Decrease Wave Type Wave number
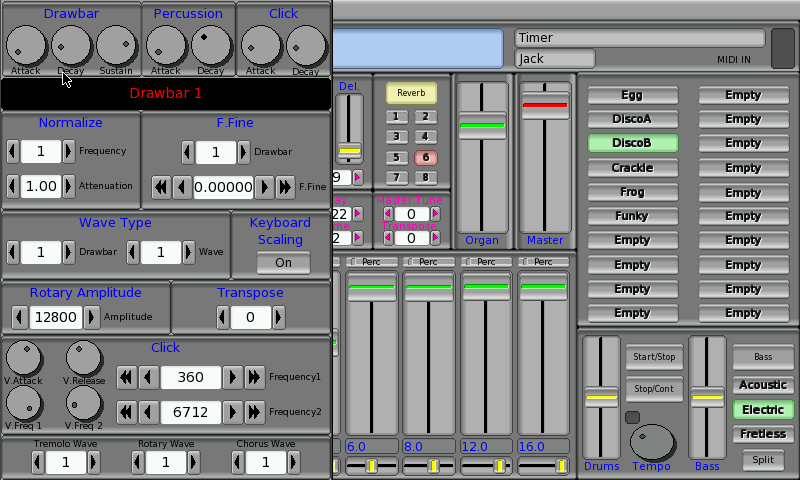The image size is (800, 480). pyautogui.click(x=133, y=252)
